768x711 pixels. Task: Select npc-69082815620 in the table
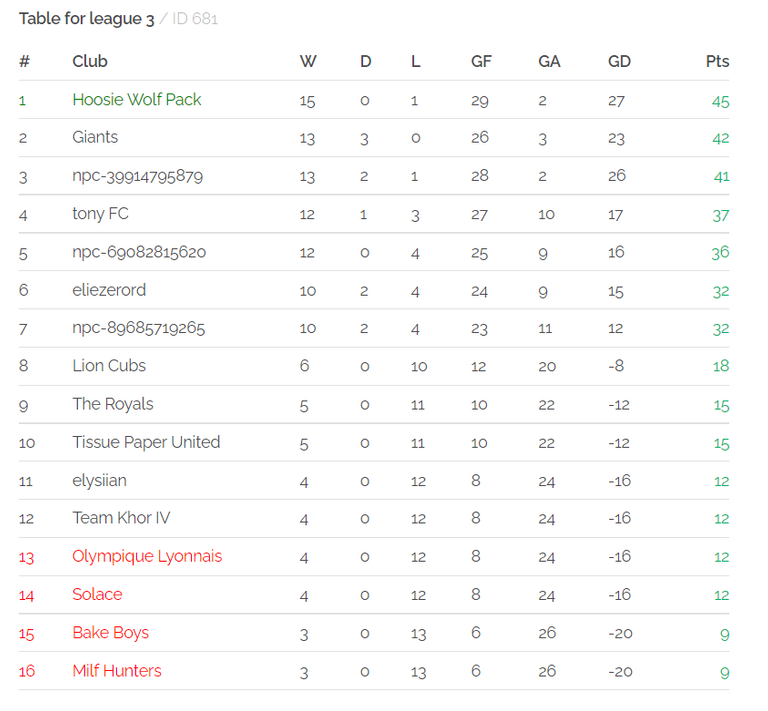point(139,252)
